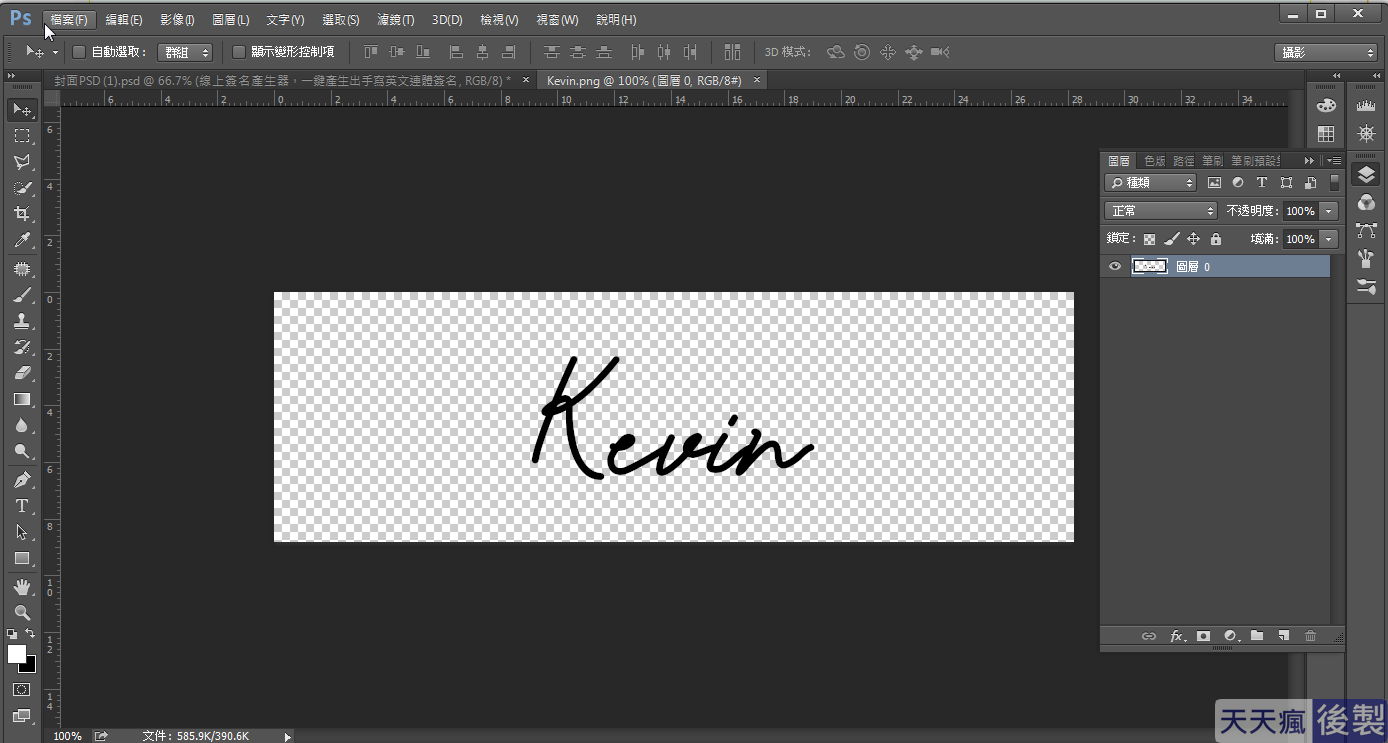This screenshot has width=1388, height=743.
Task: Select the Hand tool
Action: point(22,587)
